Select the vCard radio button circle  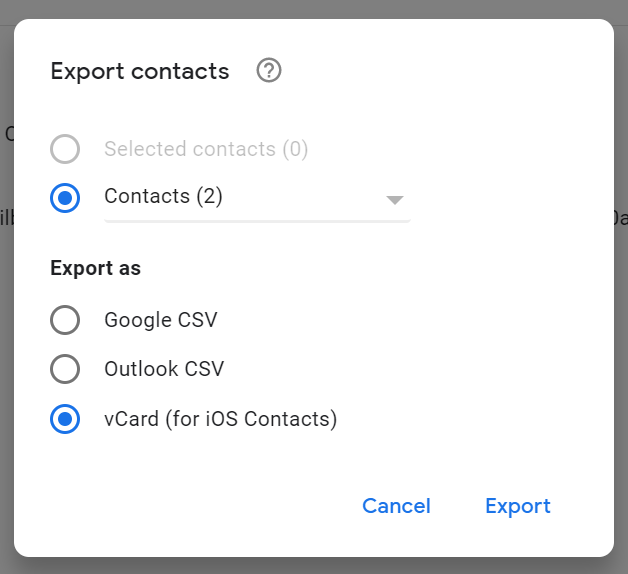pos(65,419)
